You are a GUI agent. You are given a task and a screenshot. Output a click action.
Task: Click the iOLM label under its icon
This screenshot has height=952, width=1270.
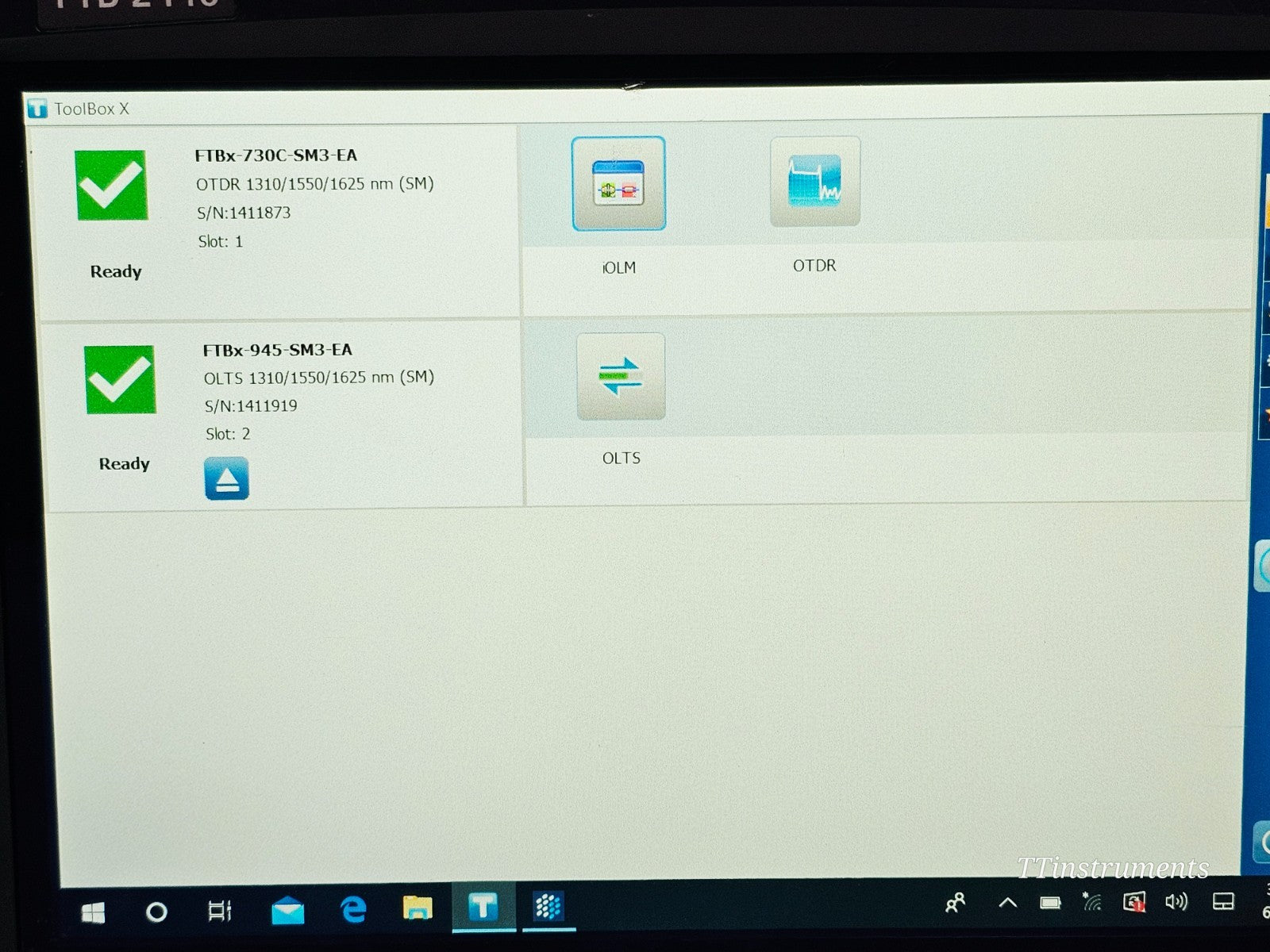tap(618, 267)
